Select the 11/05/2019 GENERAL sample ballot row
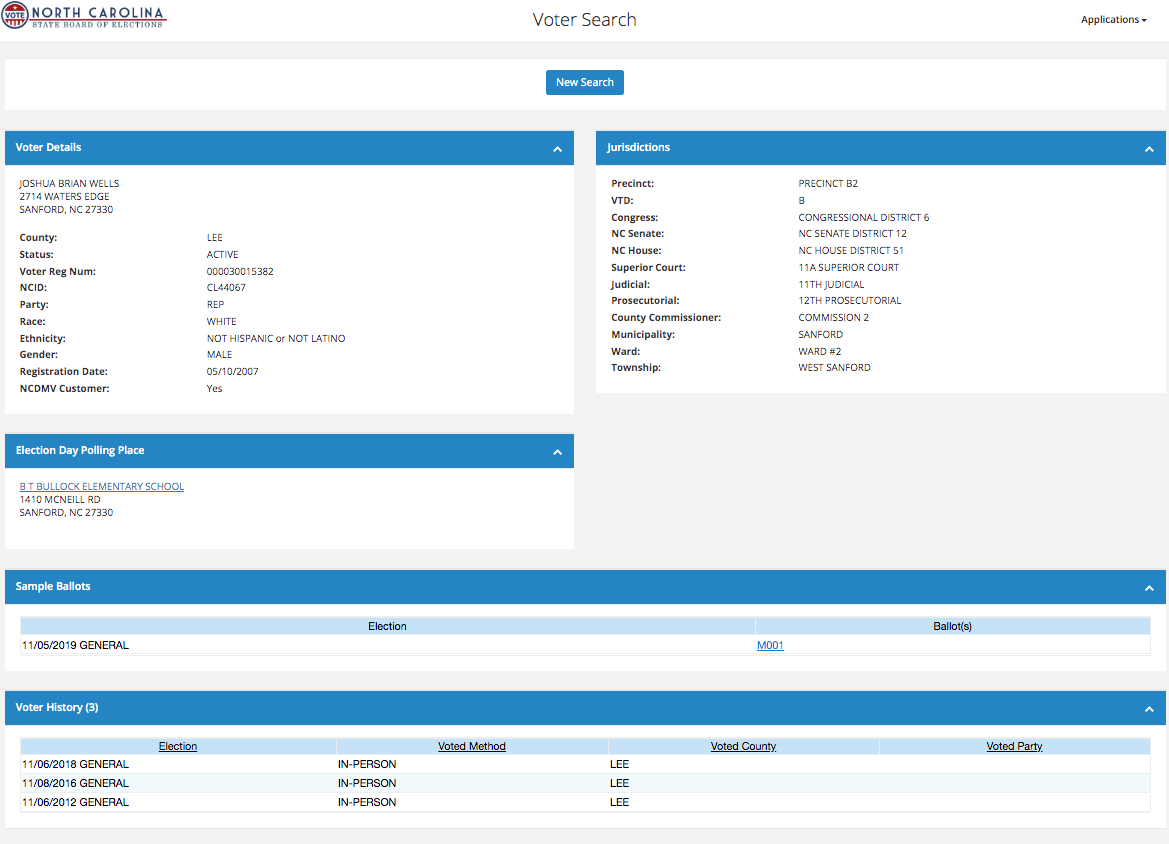Viewport: 1169px width, 844px height. pyautogui.click(x=585, y=645)
